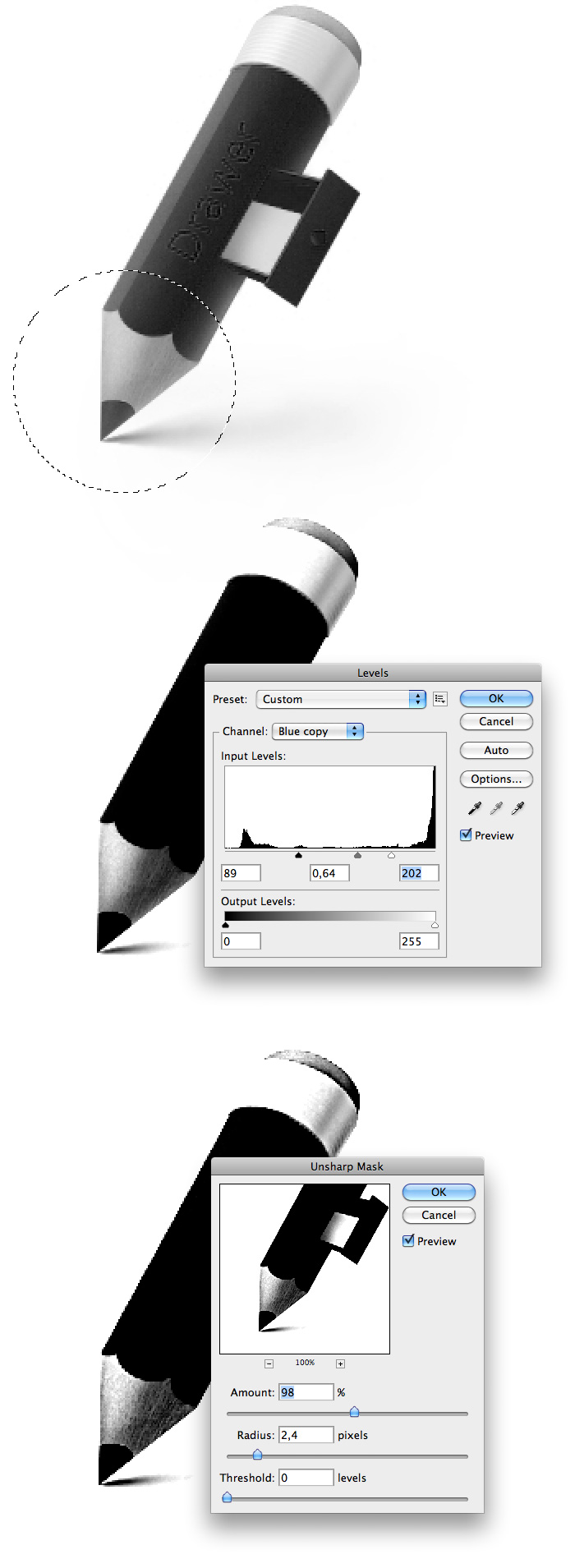Cancel the Unsharp Mask dialog
Viewport: 575px width, 1568px height.
coord(439,1215)
